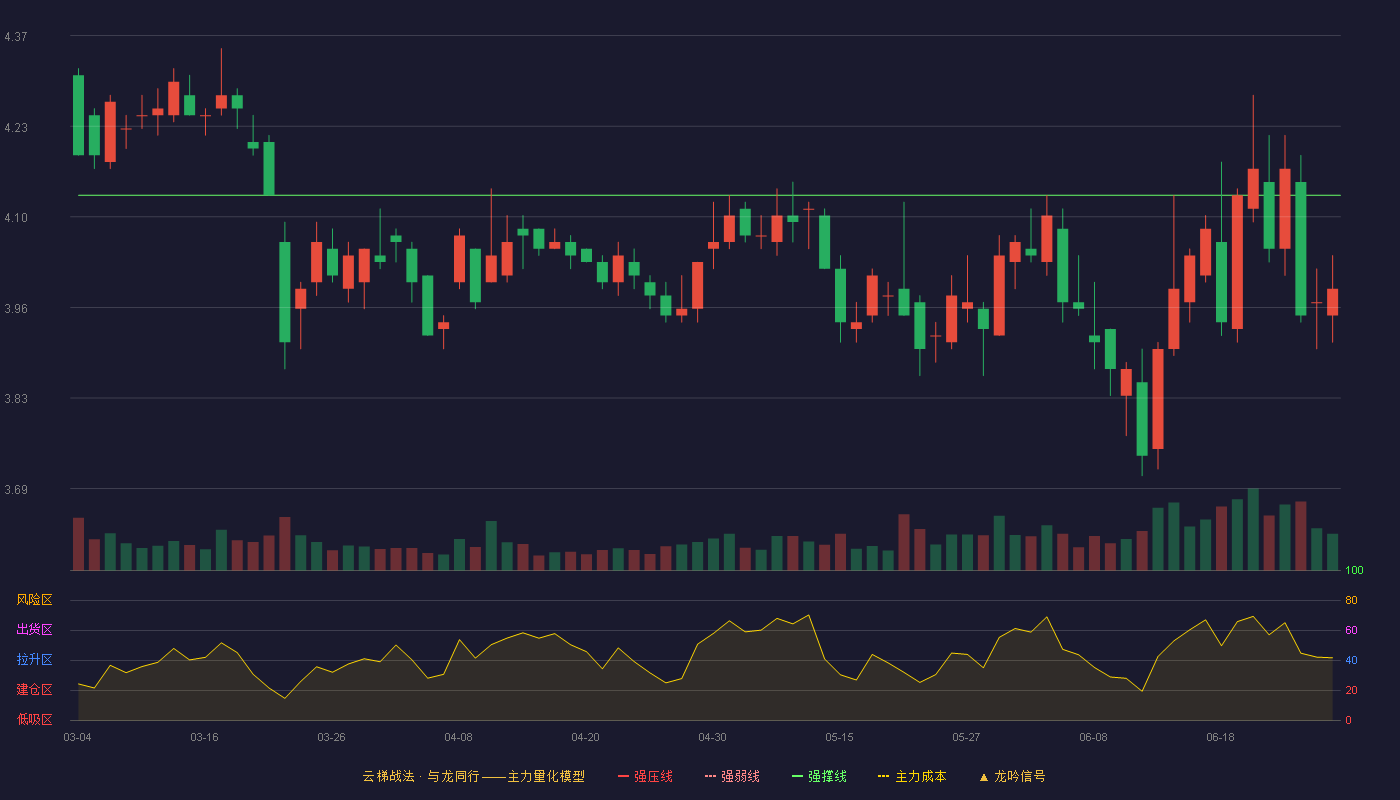Image resolution: width=1400 pixels, height=800 pixels.
Task: Click the green horizontal support line
Action: (x=709, y=195)
